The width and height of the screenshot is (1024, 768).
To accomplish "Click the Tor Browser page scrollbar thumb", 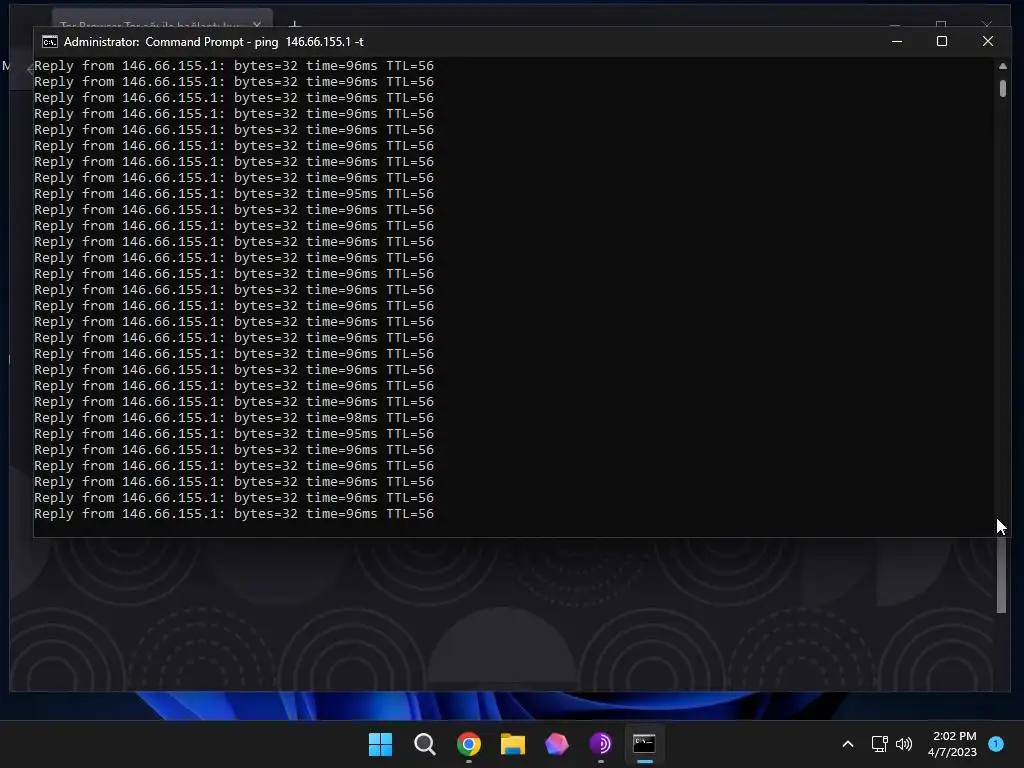I will click(1002, 576).
